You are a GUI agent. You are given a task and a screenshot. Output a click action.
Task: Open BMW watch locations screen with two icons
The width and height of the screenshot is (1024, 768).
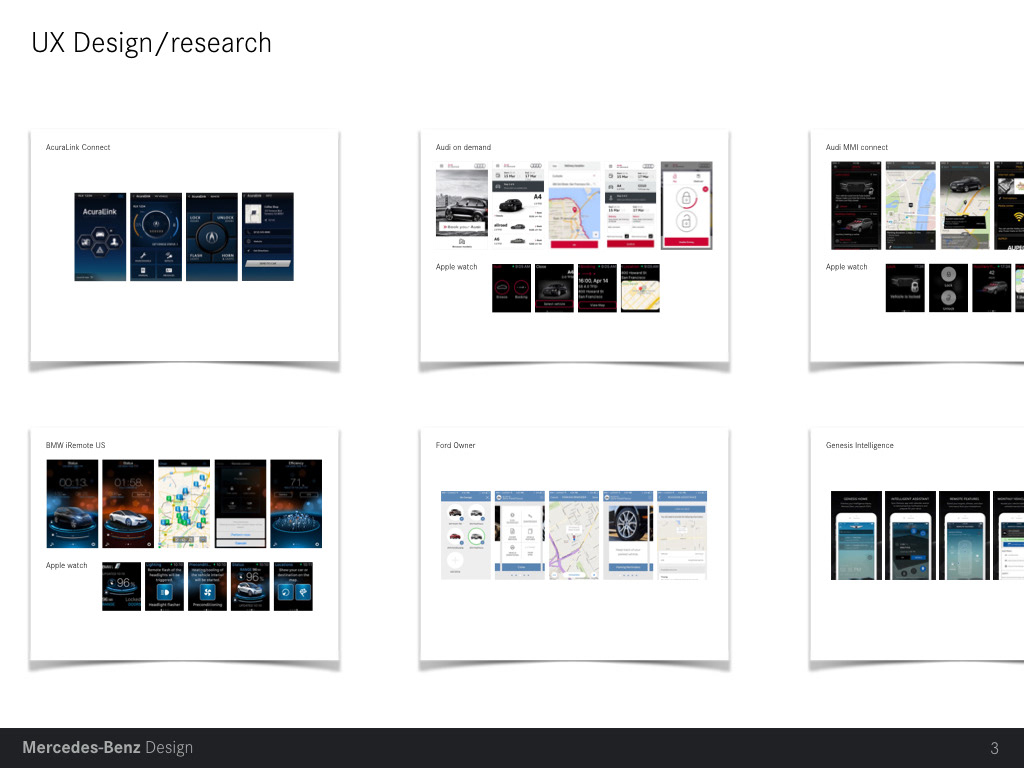tap(293, 586)
